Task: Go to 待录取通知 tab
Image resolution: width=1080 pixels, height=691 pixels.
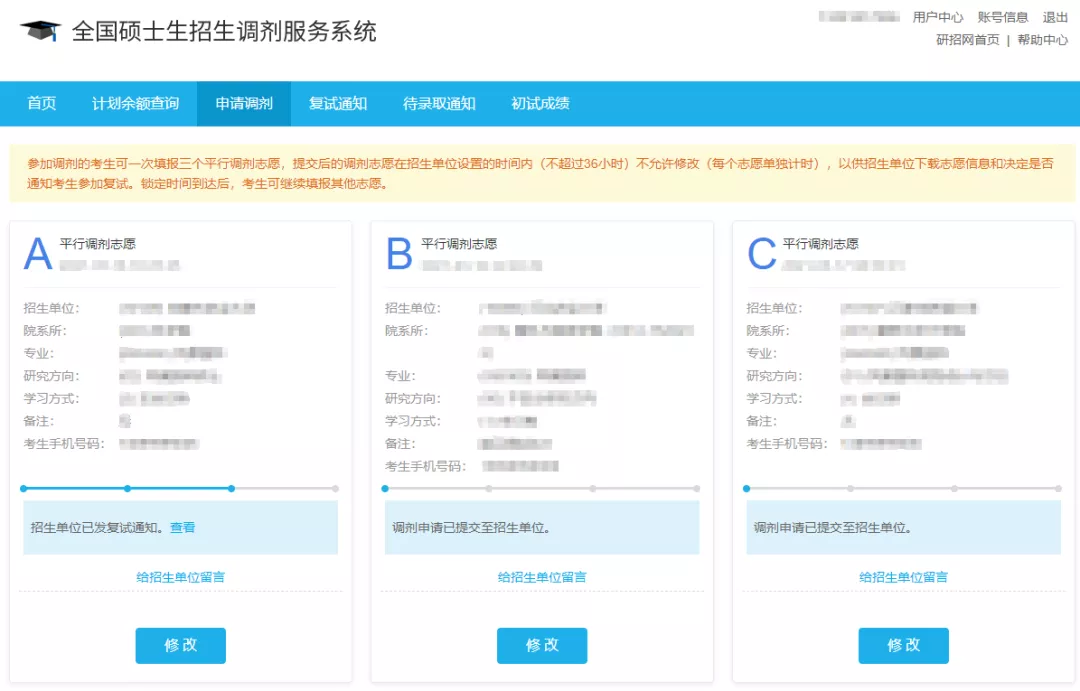Action: 439,104
